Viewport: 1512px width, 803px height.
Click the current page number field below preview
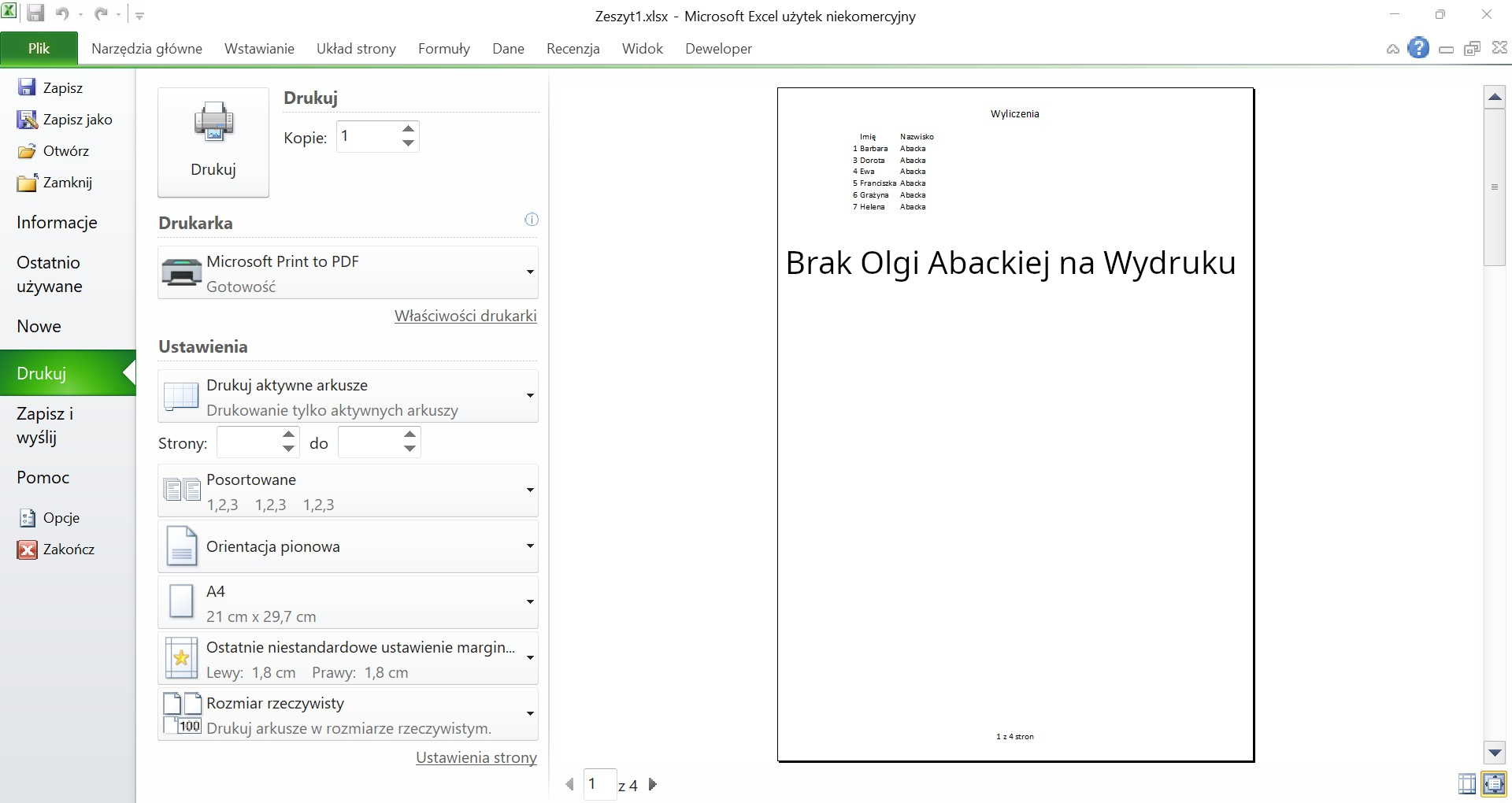599,784
